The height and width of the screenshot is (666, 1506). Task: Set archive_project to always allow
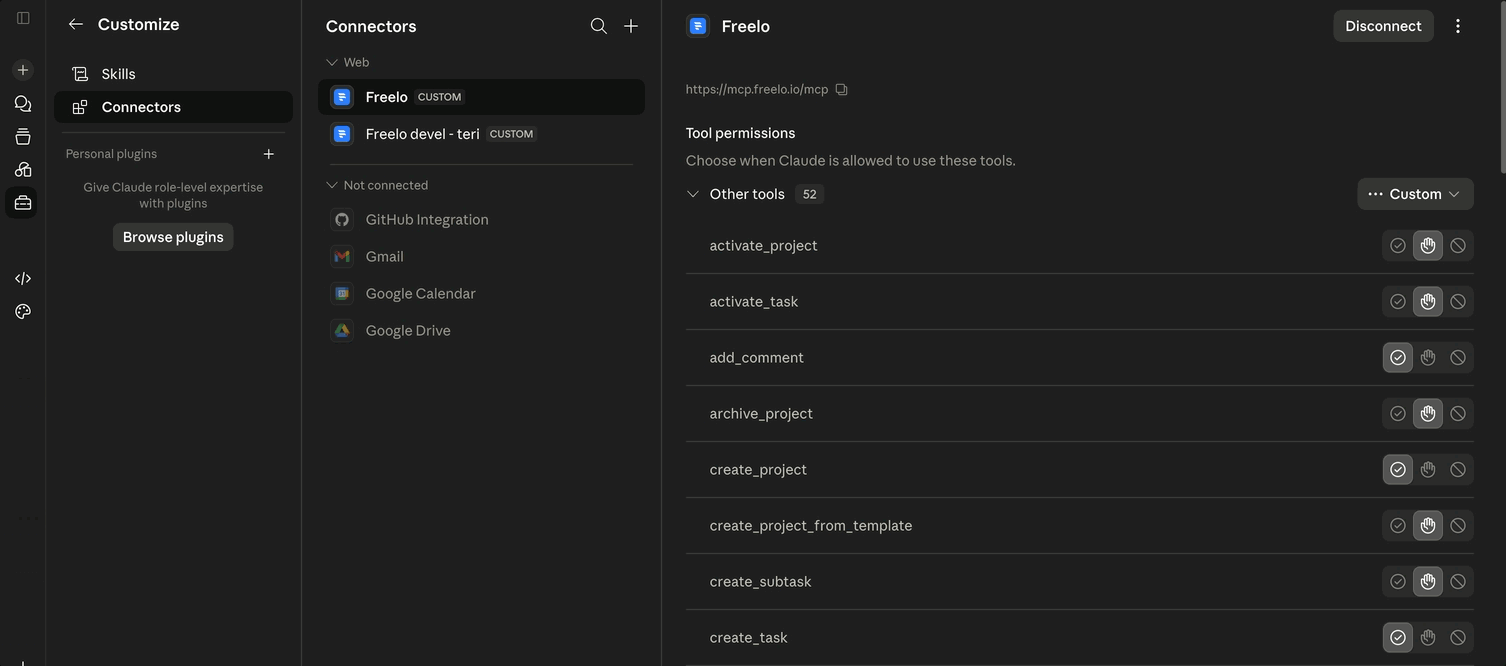1398,414
